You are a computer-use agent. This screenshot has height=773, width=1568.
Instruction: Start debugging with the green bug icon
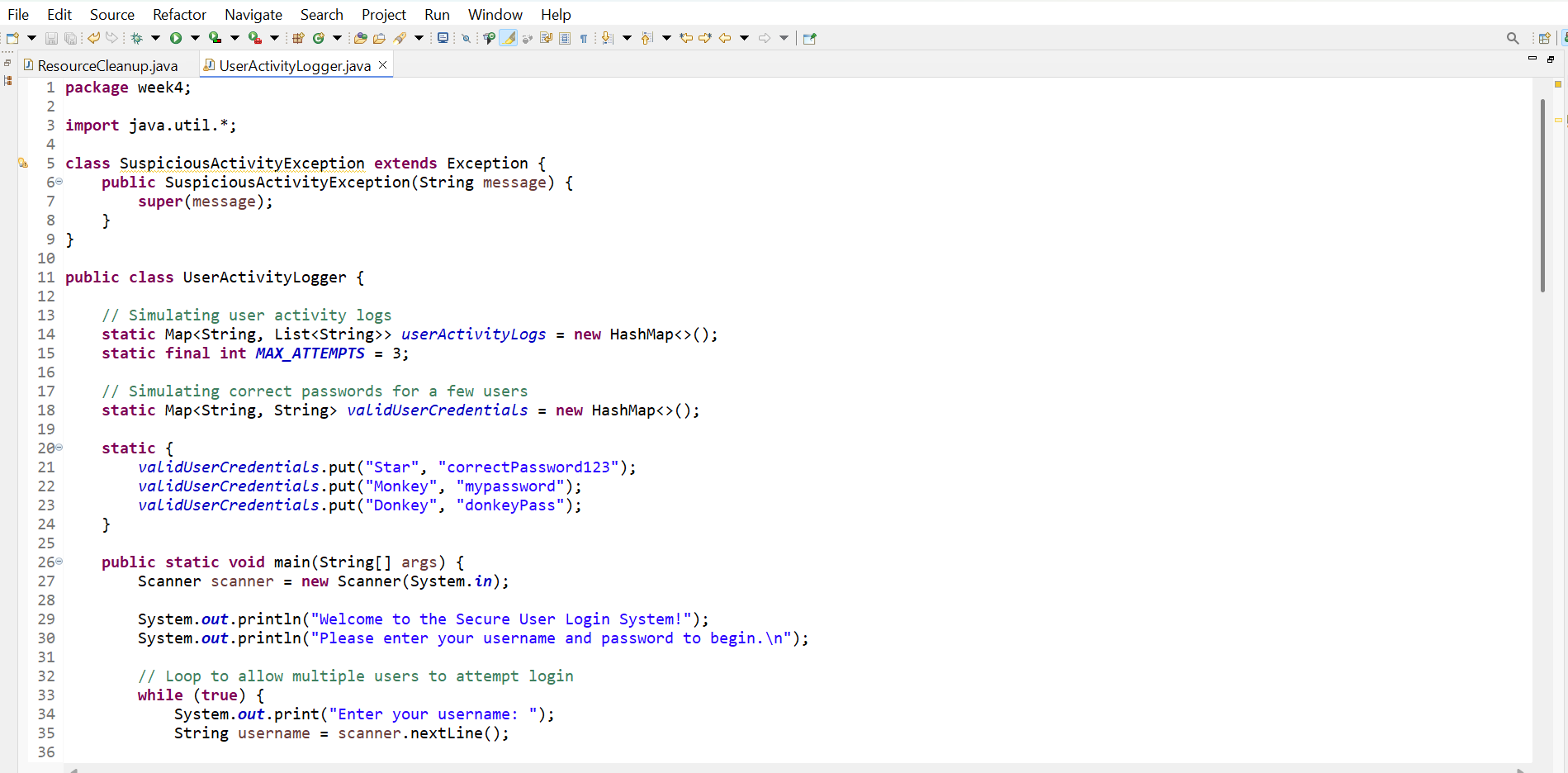tap(137, 38)
